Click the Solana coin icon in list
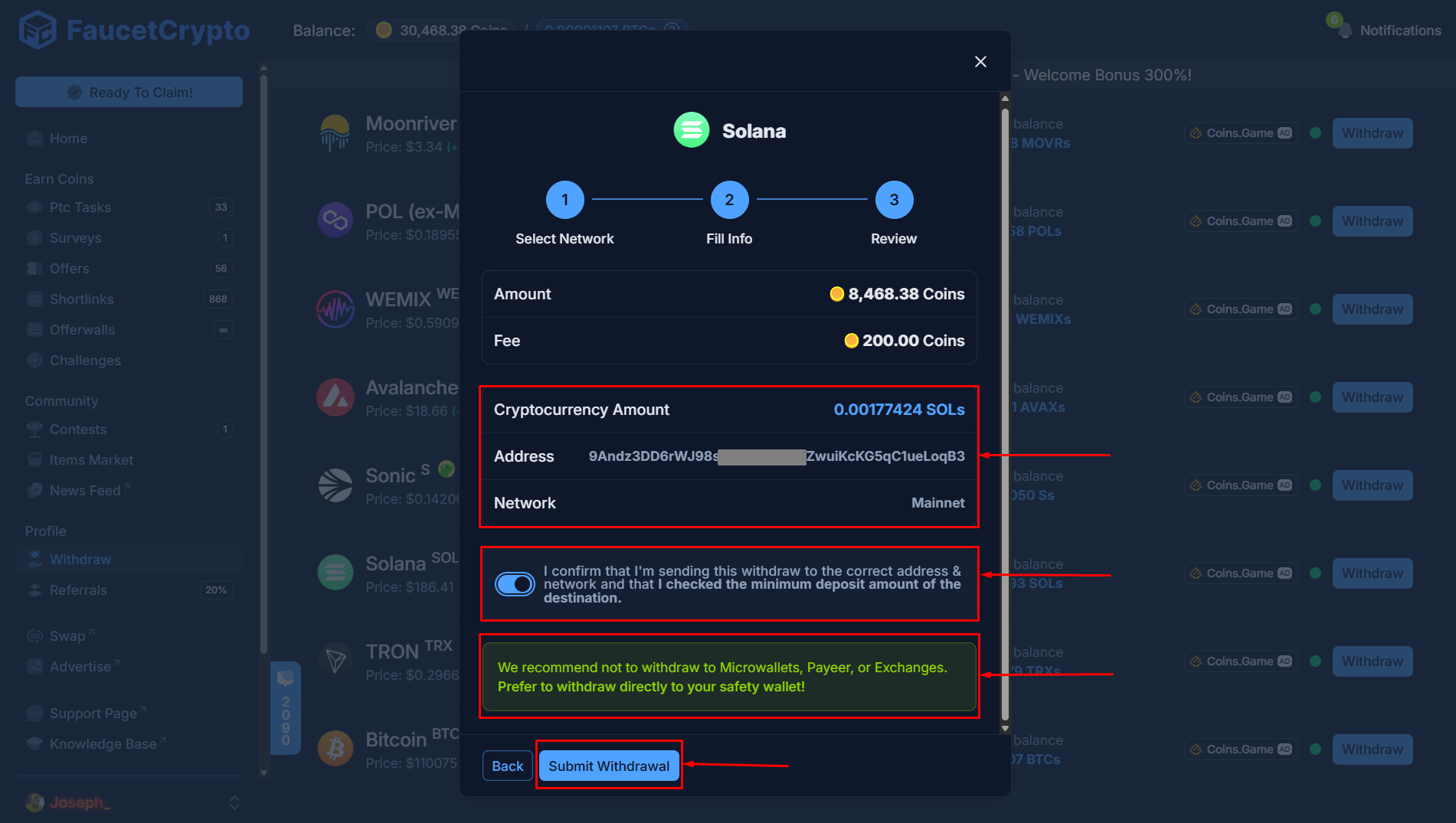This screenshot has width=1456, height=823. [x=335, y=573]
